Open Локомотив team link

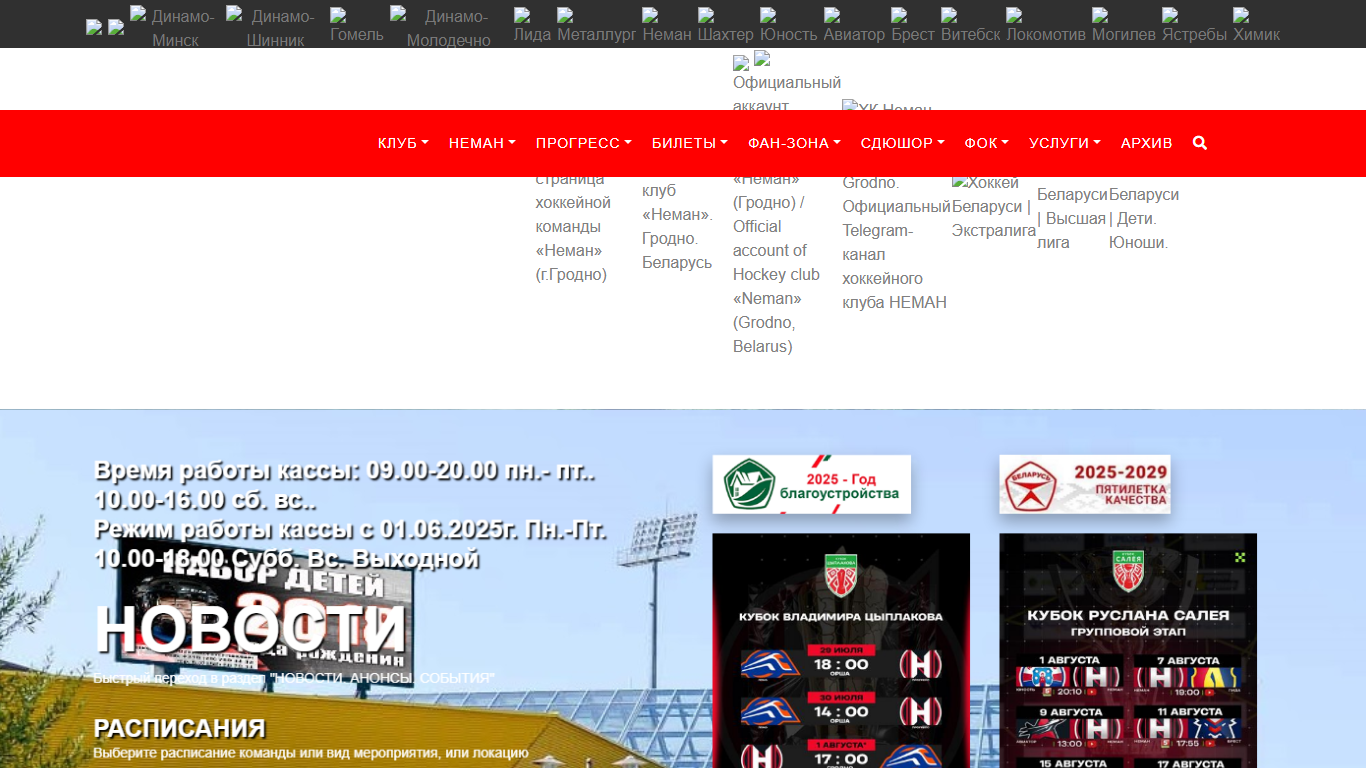coord(1046,27)
